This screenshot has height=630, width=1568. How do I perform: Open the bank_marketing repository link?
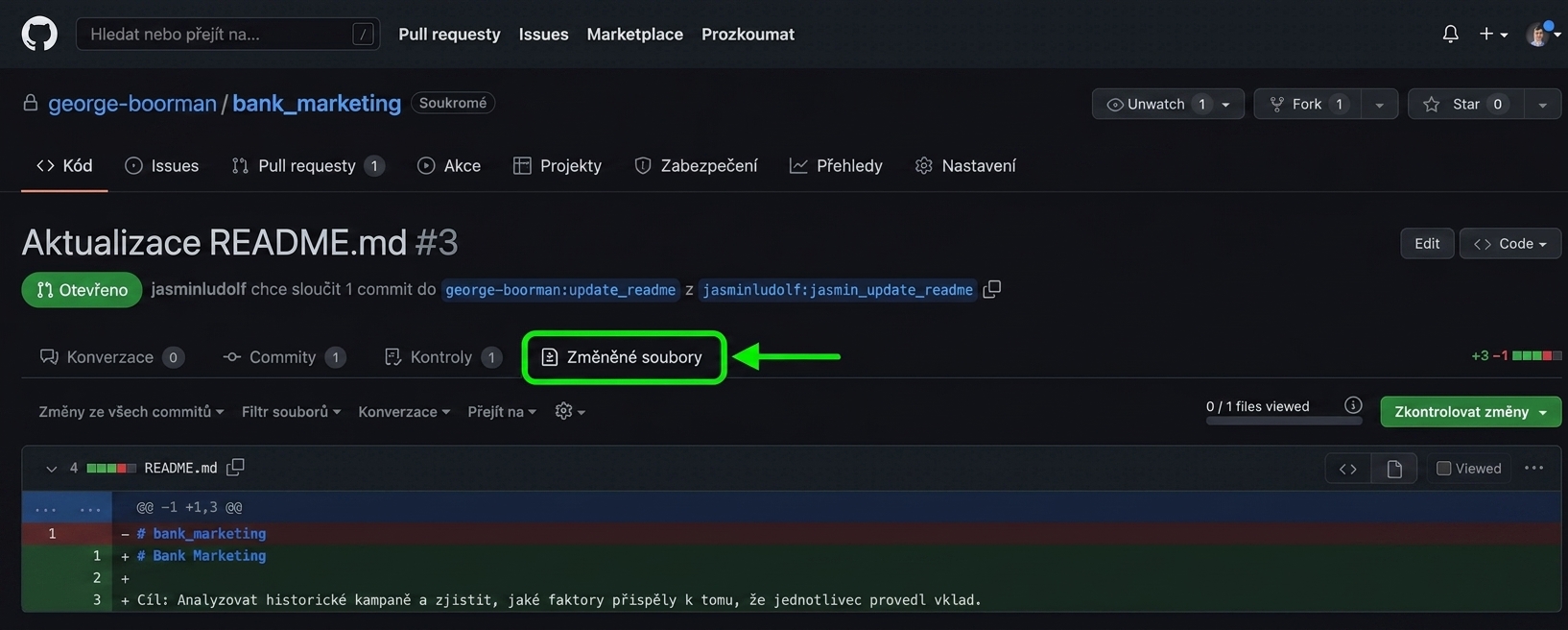click(x=317, y=103)
